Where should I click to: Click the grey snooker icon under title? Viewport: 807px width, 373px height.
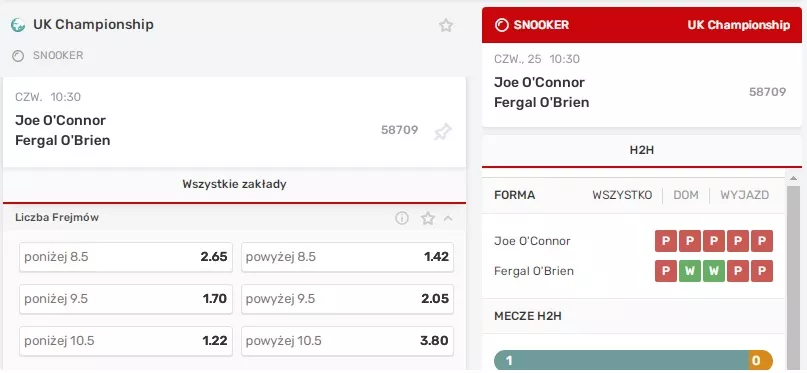tap(18, 56)
